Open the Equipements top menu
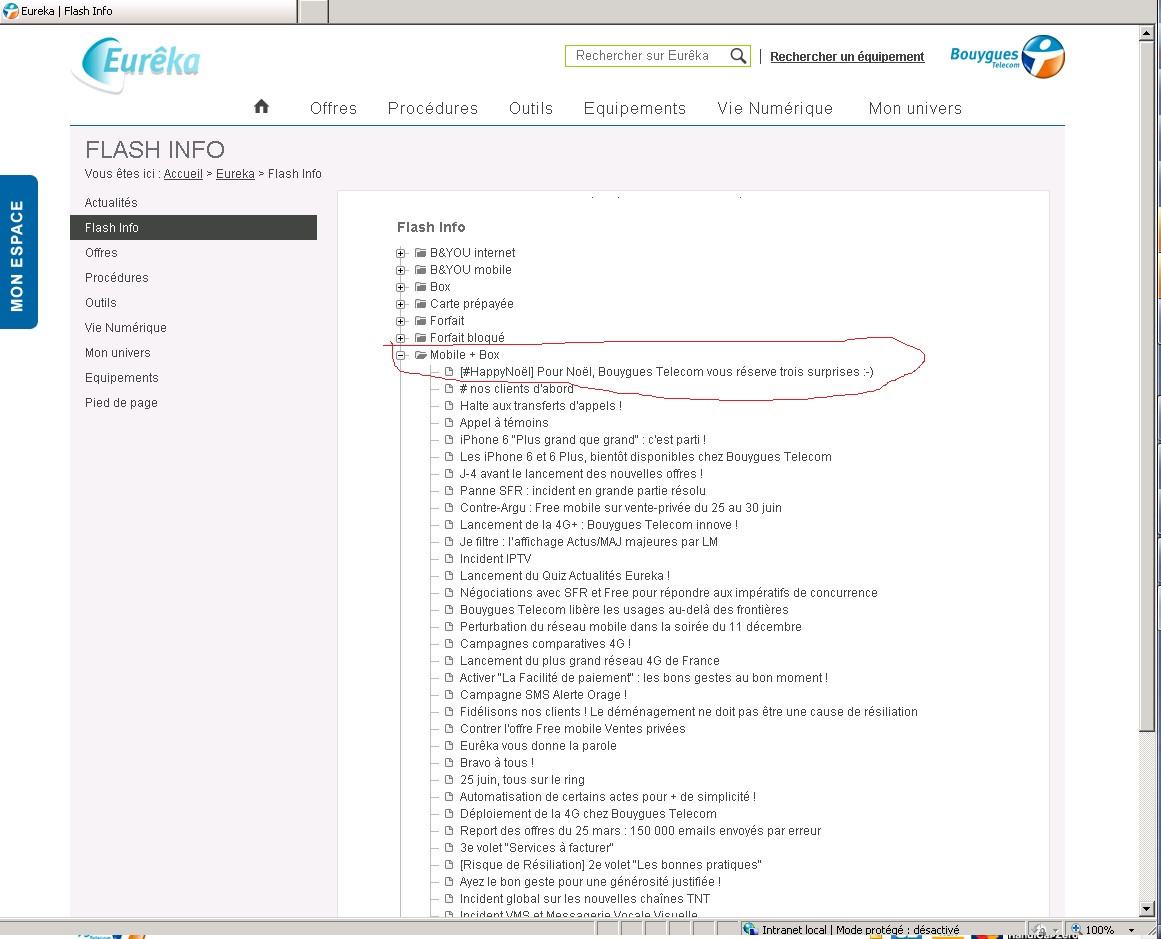Viewport: 1161px width, 939px height. click(x=635, y=108)
